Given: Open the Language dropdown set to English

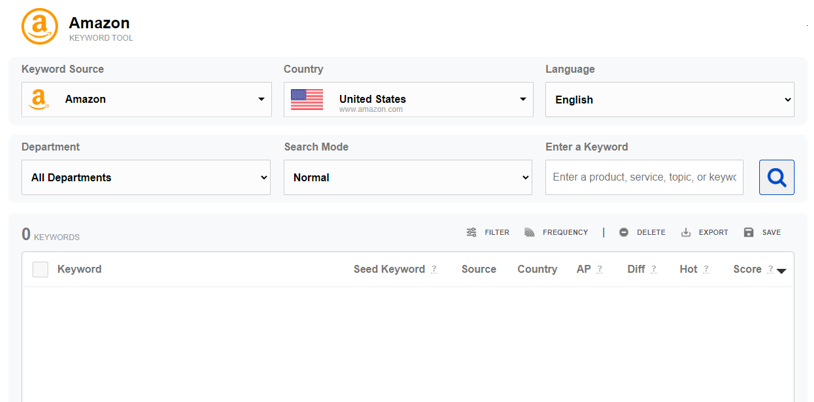Looking at the screenshot, I should [x=670, y=99].
